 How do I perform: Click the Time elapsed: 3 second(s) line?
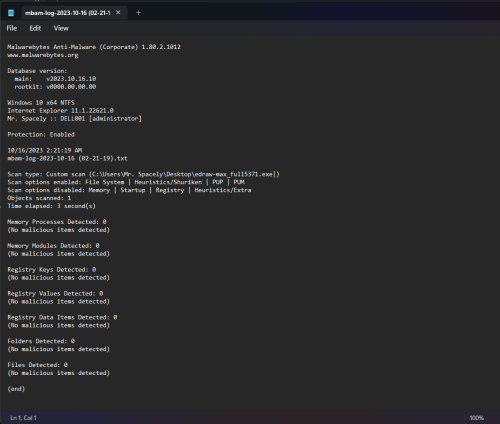click(51, 206)
